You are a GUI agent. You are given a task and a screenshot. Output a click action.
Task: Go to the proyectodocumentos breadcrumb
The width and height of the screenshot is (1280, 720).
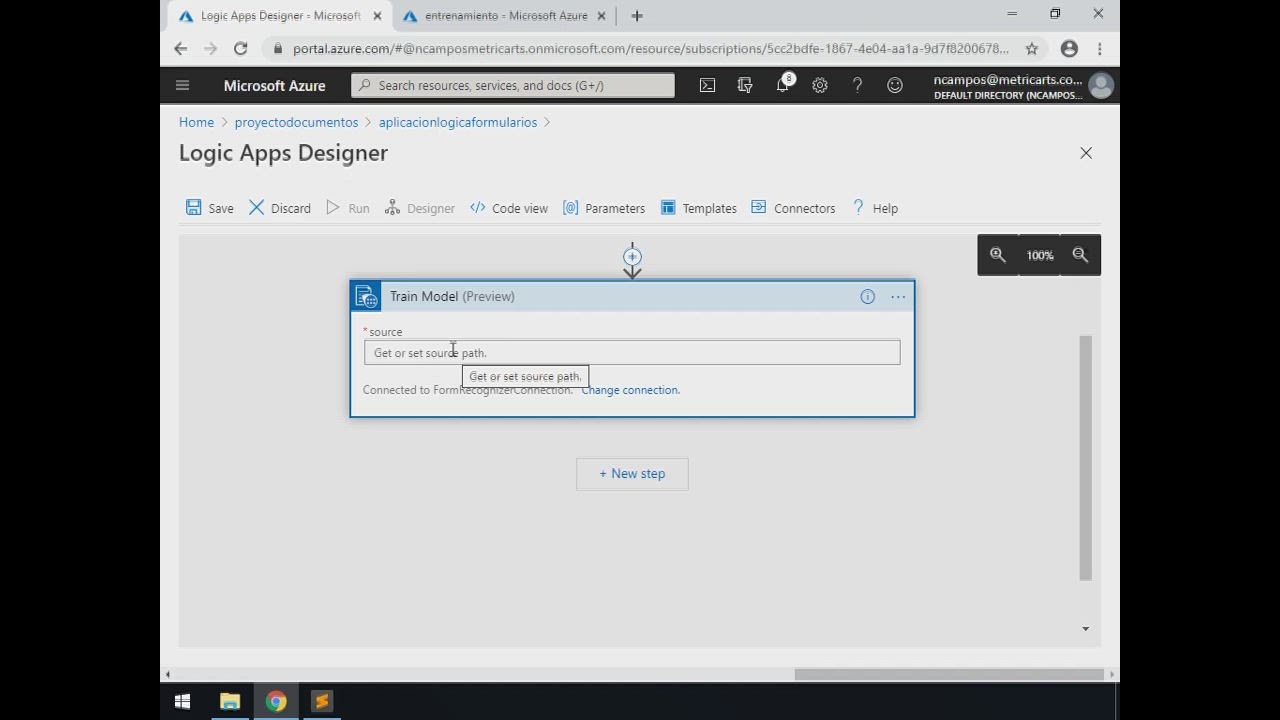point(296,122)
